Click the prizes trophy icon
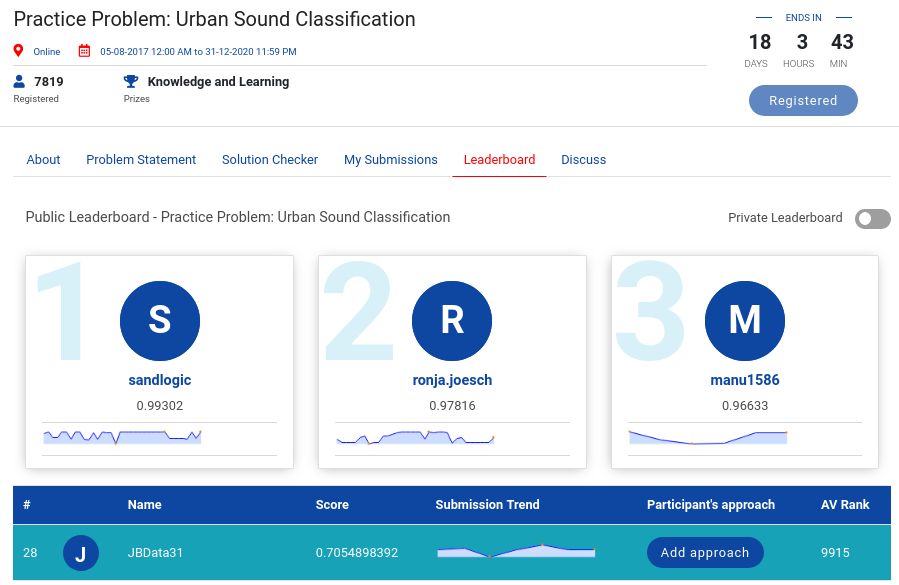Viewport: 899px width, 585px height. (130, 81)
